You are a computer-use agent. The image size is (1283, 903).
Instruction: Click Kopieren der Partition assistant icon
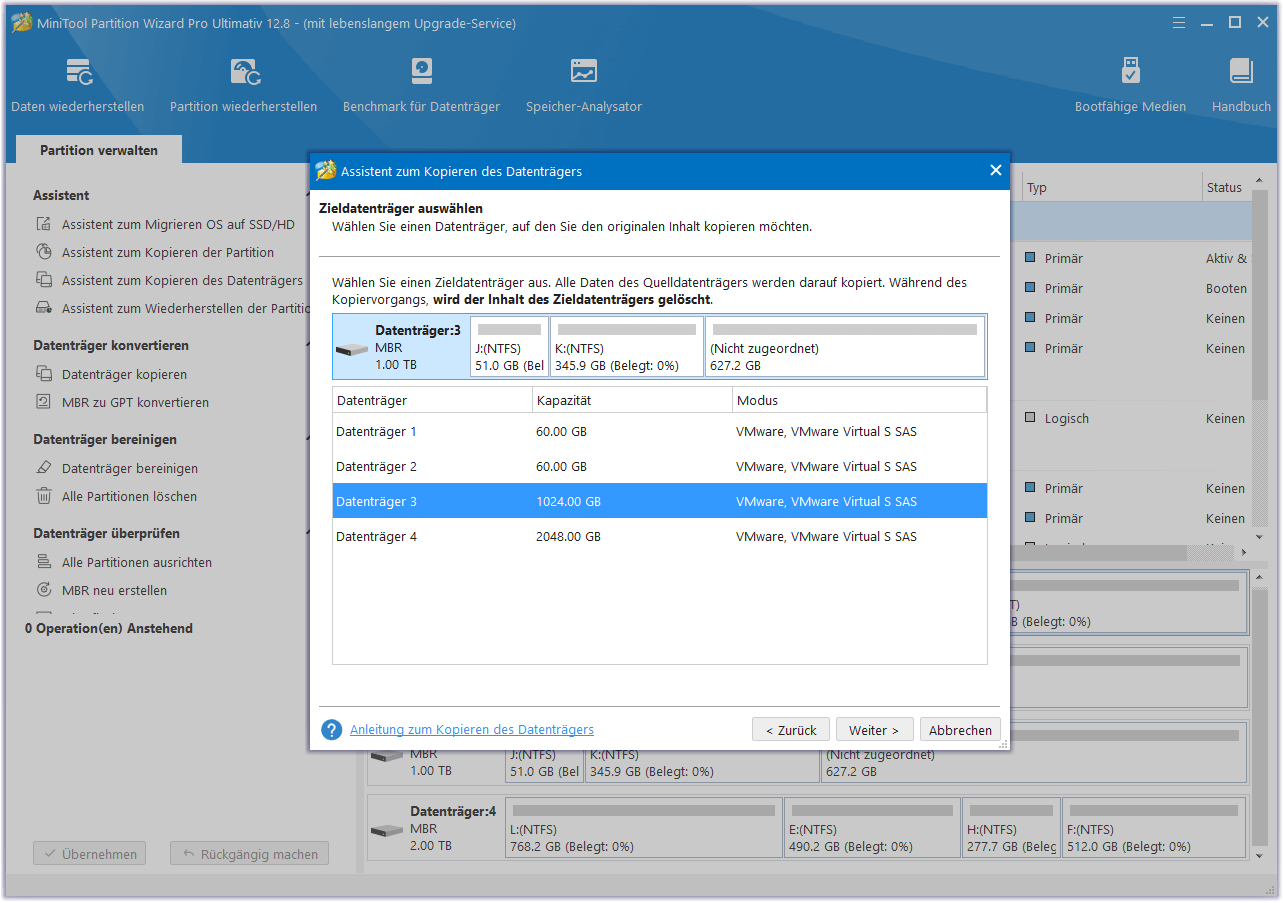point(44,252)
